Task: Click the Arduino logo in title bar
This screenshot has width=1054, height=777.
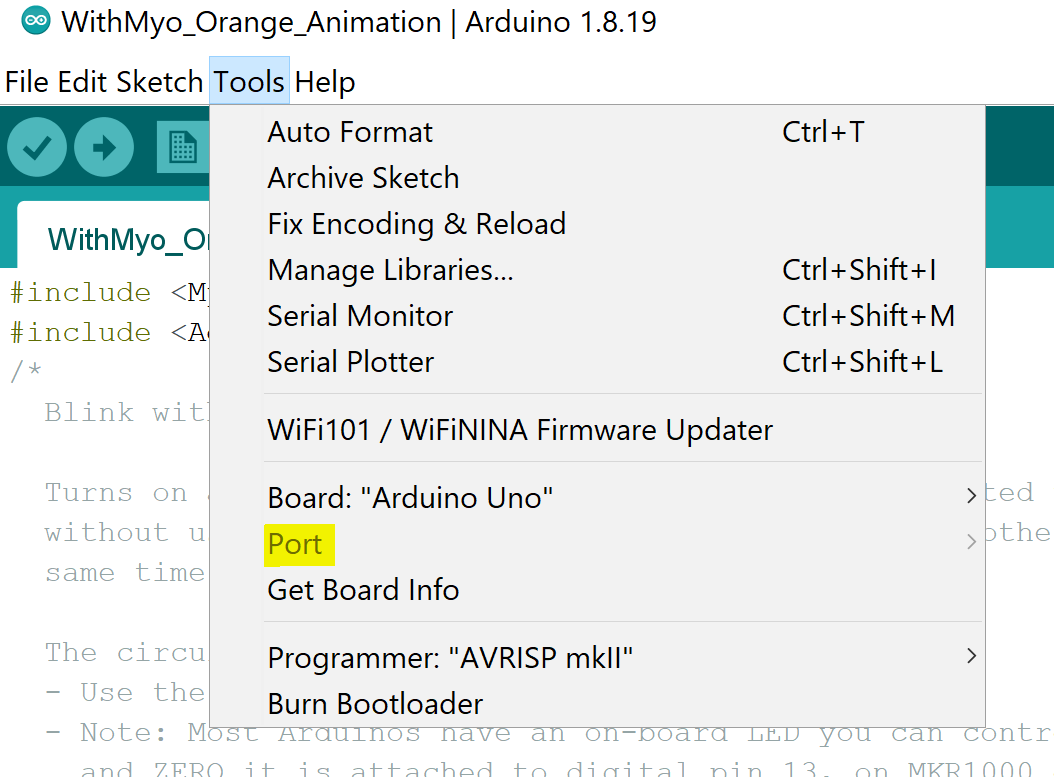Action: click(36, 22)
